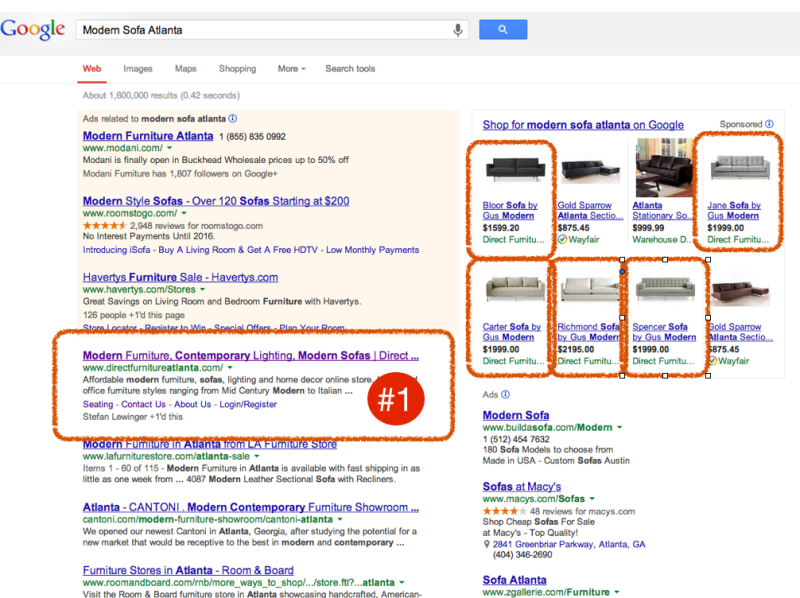
Task: Expand arrow next to macys.com/Sofas URL
Action: pyautogui.click(x=592, y=499)
